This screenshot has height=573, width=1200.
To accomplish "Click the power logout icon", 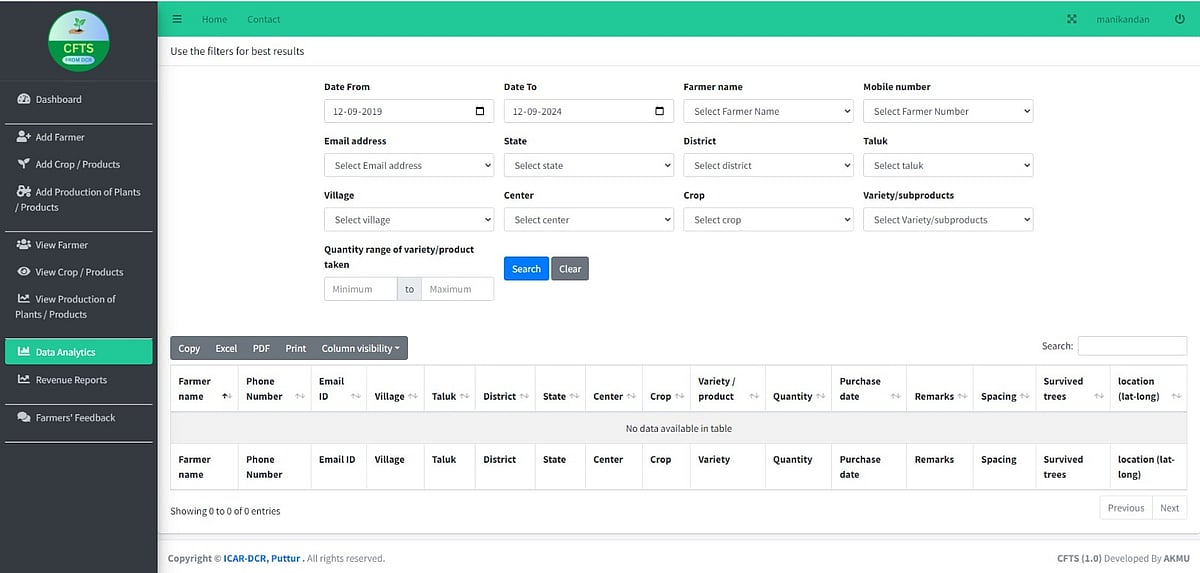I will [1180, 19].
